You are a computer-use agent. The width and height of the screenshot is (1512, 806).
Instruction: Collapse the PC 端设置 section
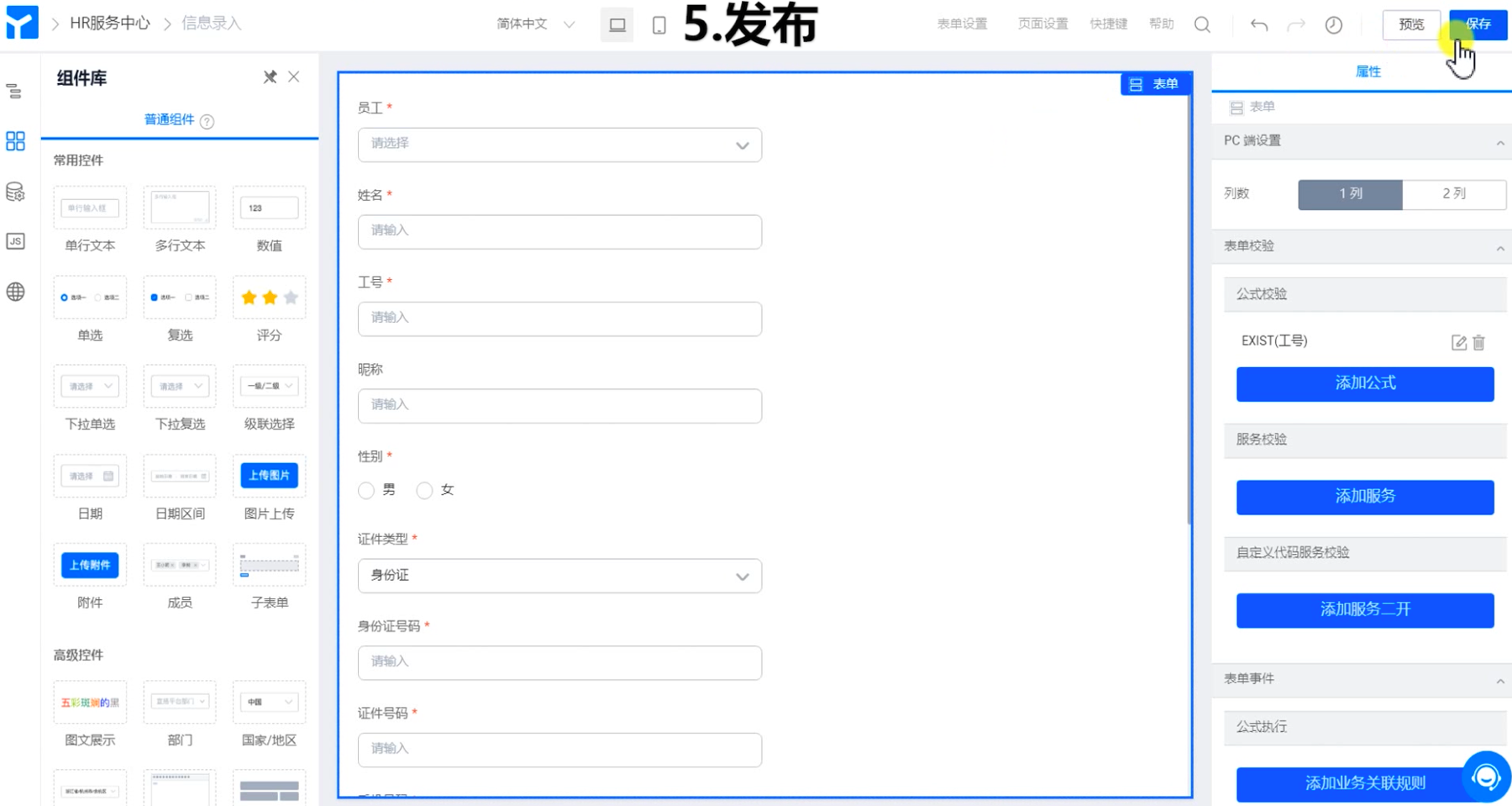pos(1500,143)
